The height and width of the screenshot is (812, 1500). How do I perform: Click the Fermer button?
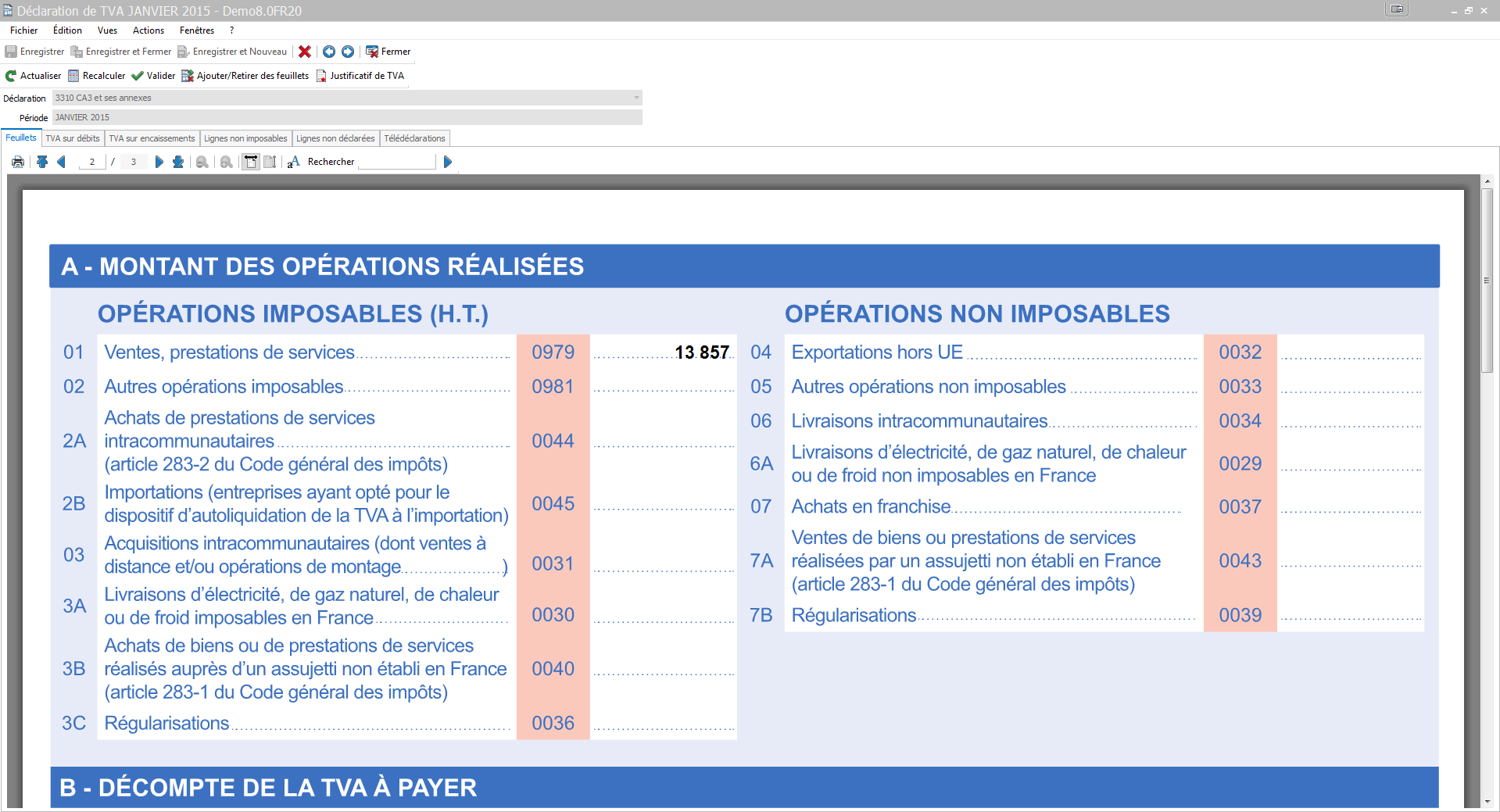388,52
